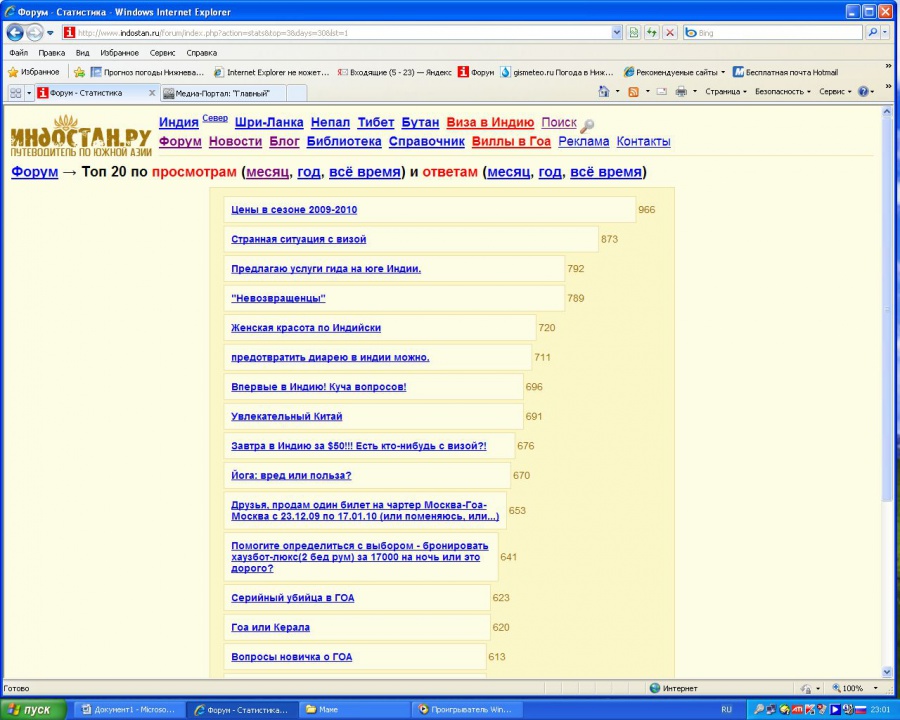
Task: Click the RSS feeds icon
Action: 632,92
